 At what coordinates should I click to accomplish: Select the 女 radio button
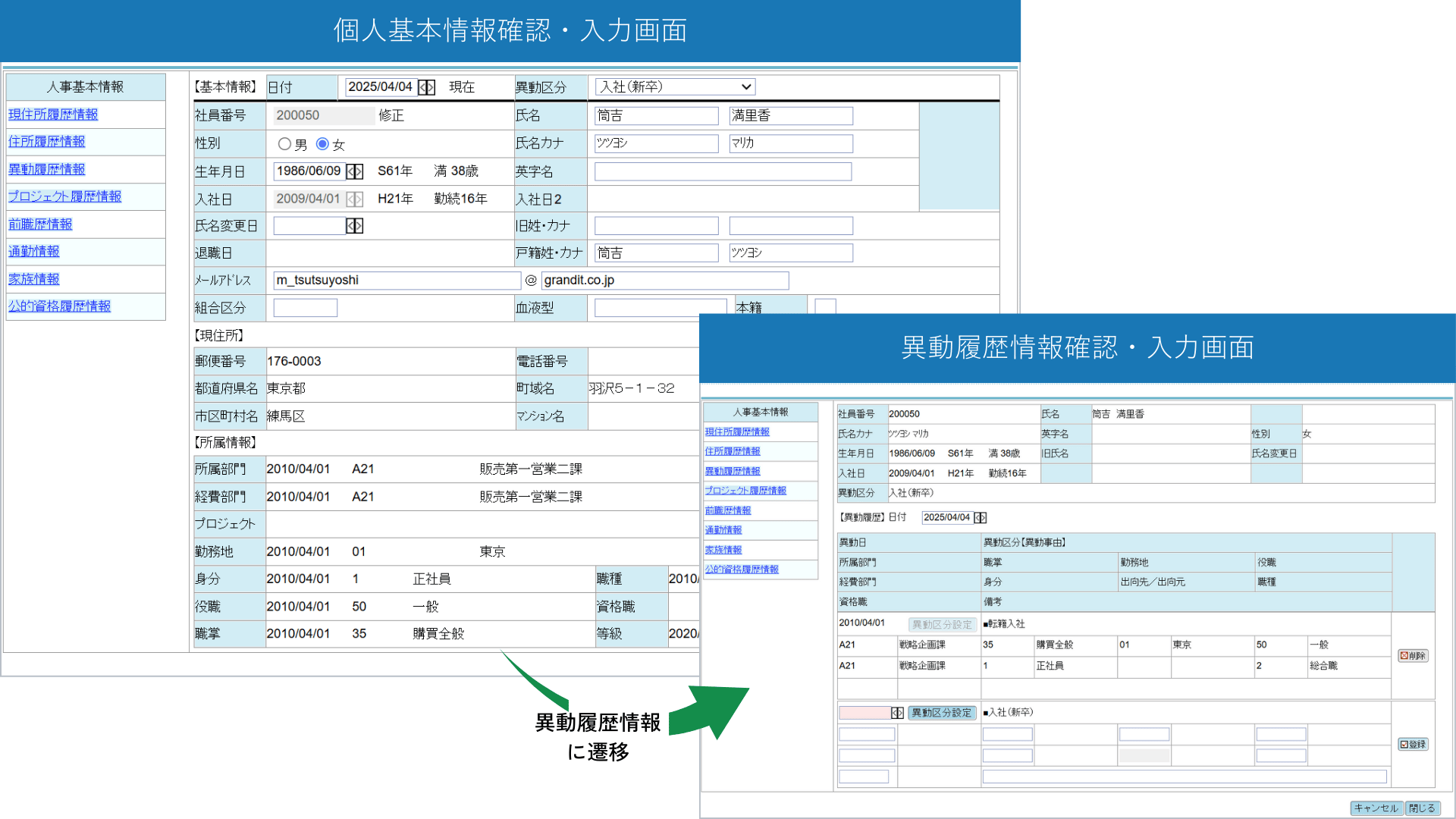point(322,144)
